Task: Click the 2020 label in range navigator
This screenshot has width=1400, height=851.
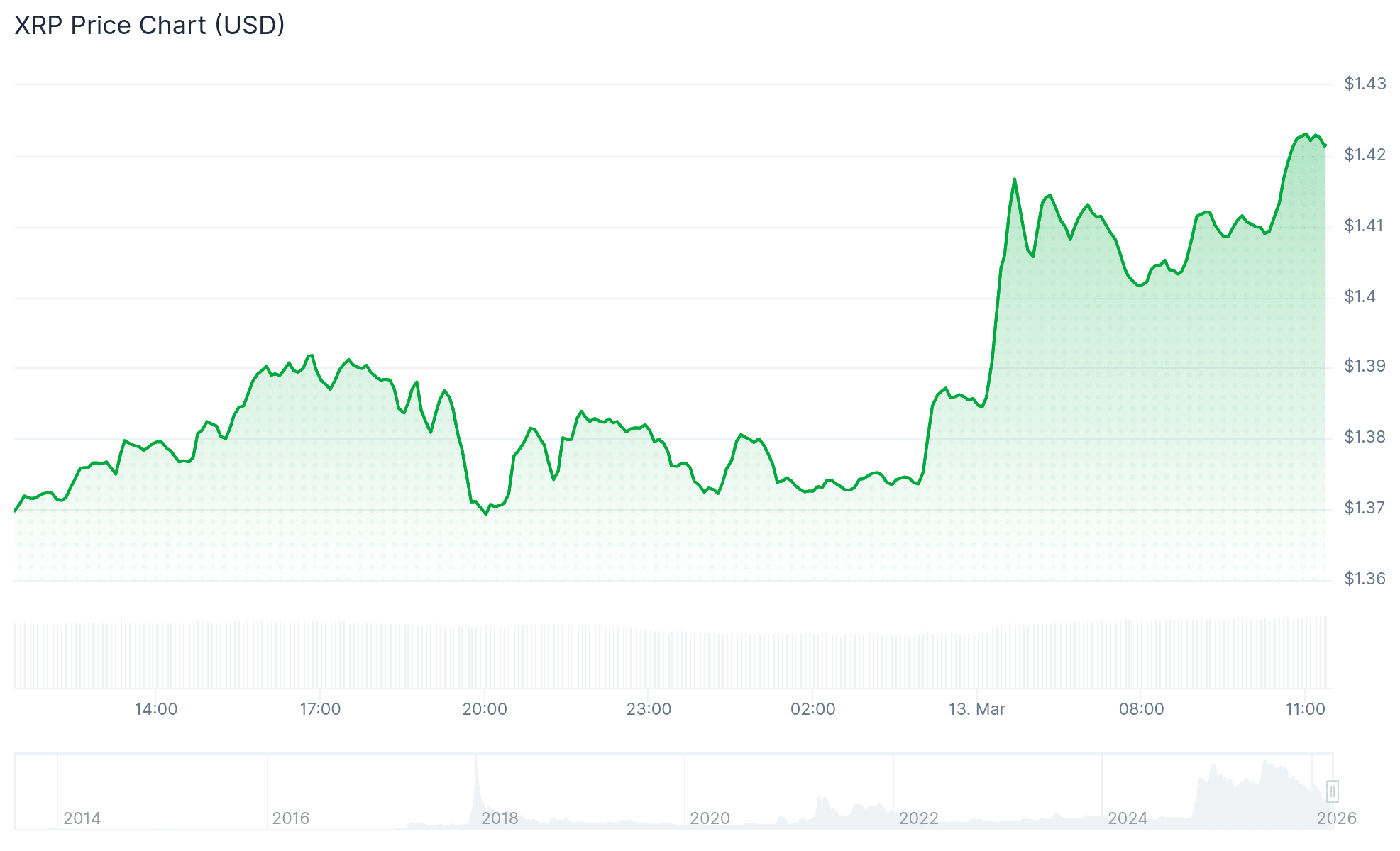Action: (710, 818)
